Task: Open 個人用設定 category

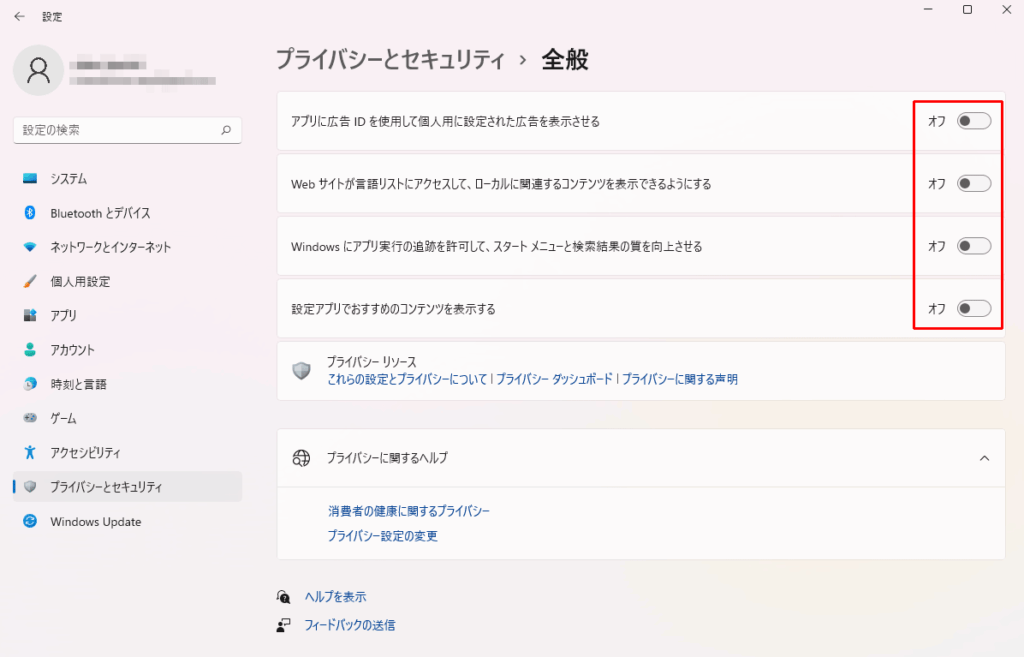Action: 127,281
